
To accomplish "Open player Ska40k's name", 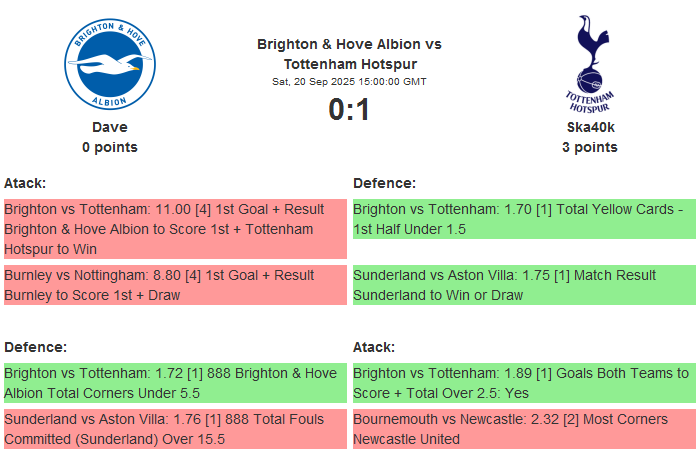I will pyautogui.click(x=589, y=127).
